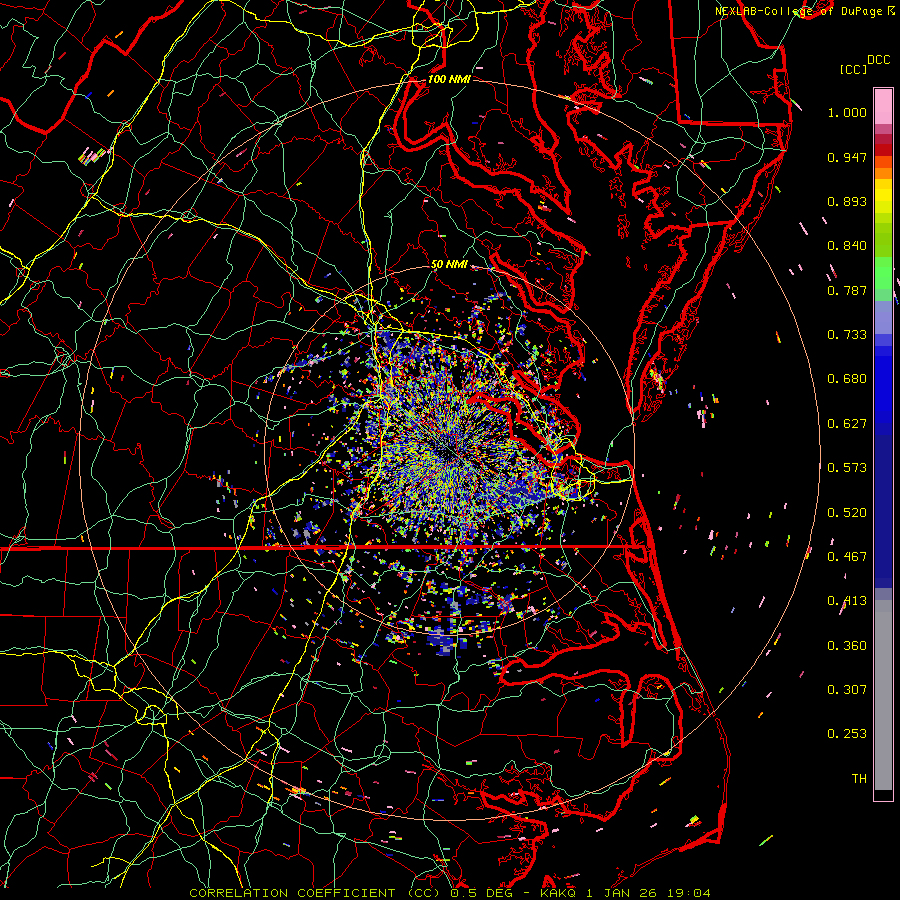
Task: Click the 0.840 scale value
Action: coord(847,246)
